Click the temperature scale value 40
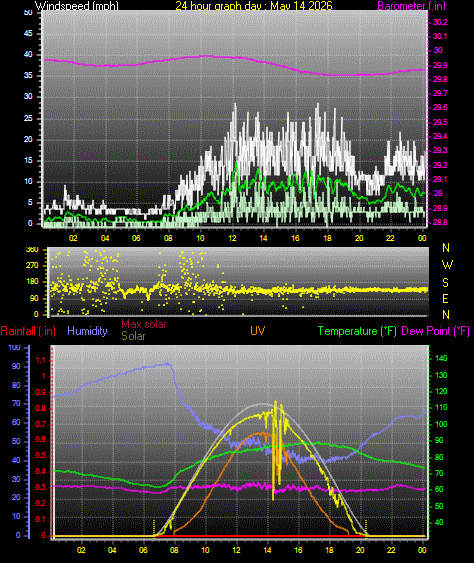Viewport: 474px width, 563px height. [x=439, y=522]
